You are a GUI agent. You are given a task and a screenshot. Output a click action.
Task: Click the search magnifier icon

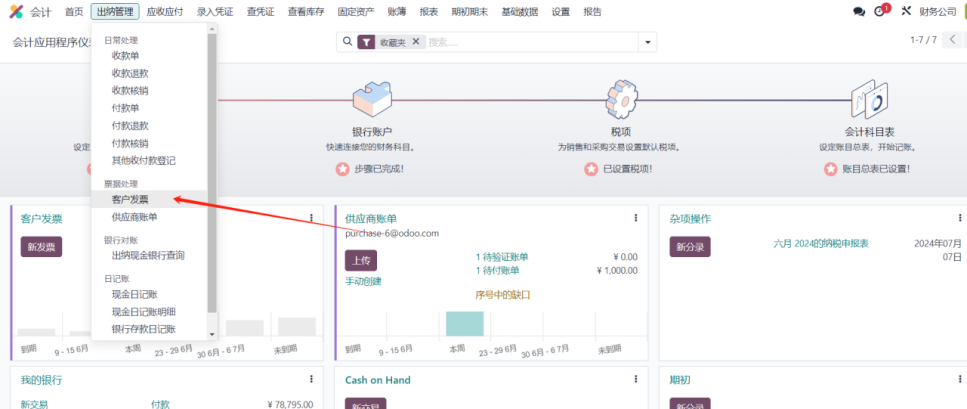[x=347, y=42]
